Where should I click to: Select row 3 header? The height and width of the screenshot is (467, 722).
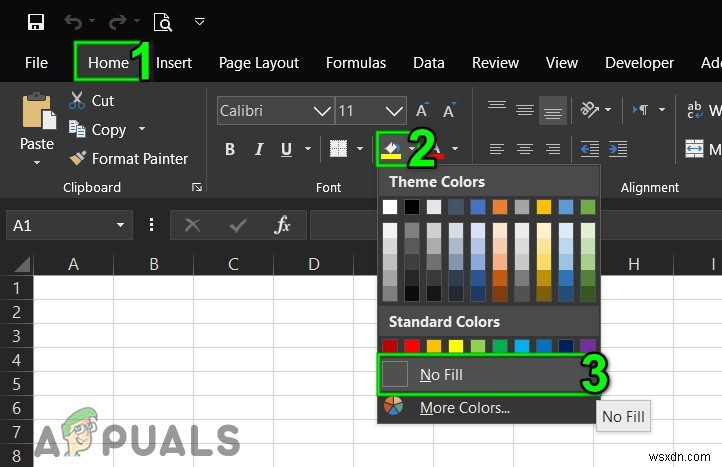(x=17, y=336)
